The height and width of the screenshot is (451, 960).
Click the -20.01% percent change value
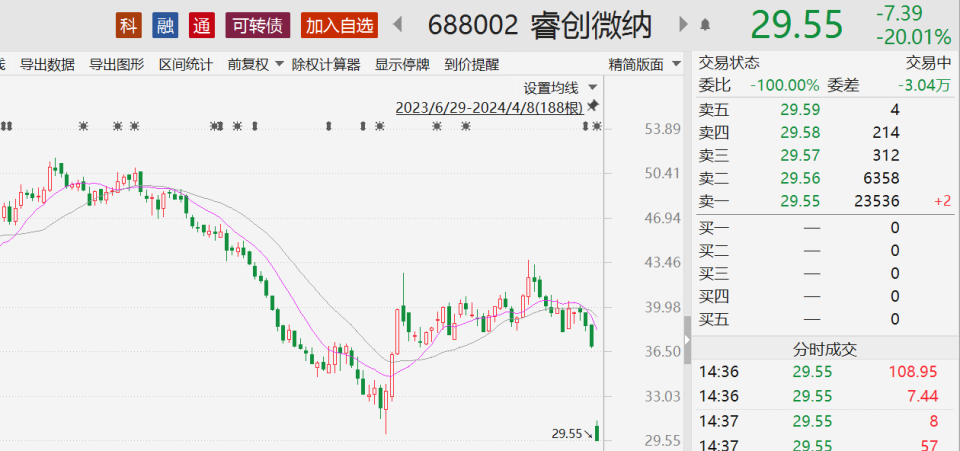pyautogui.click(x=913, y=37)
